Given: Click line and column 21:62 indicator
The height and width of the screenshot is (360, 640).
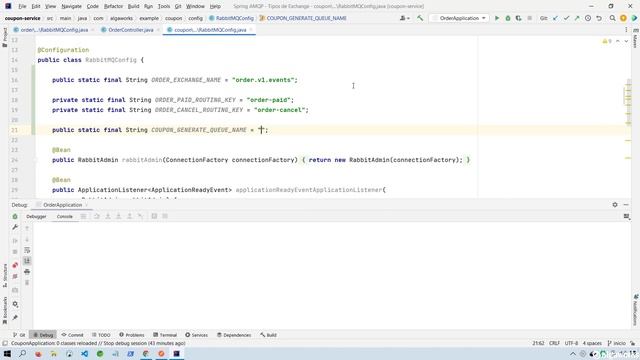Looking at the screenshot, I should pyautogui.click(x=538, y=343).
